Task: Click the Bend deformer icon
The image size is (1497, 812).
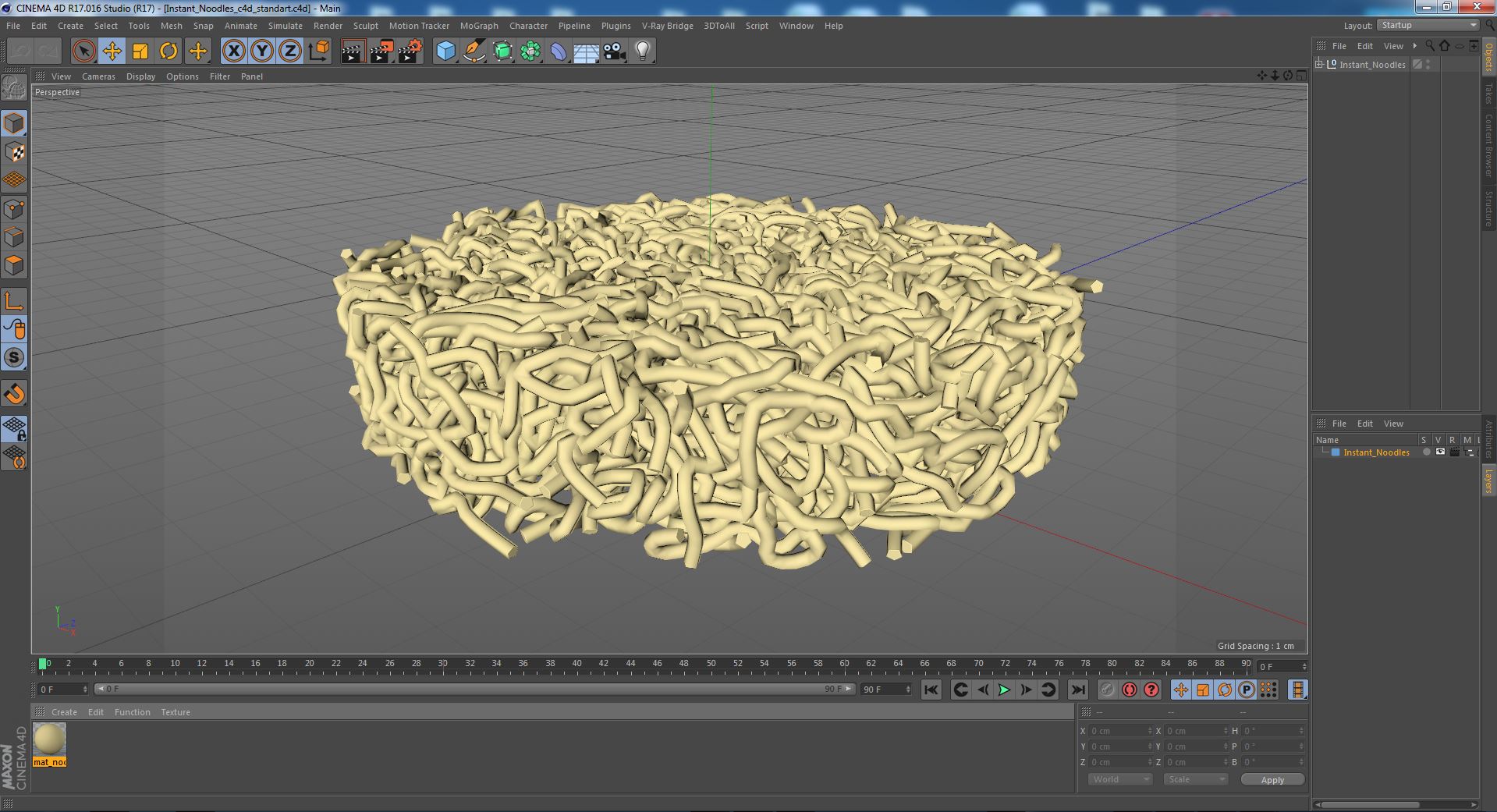Action: pos(559,51)
